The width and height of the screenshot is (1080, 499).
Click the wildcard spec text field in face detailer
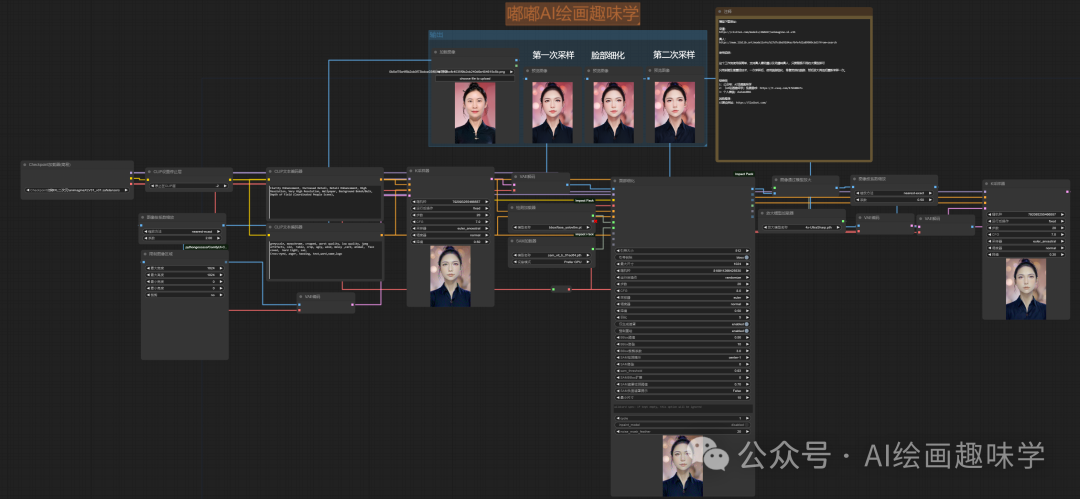coord(681,408)
